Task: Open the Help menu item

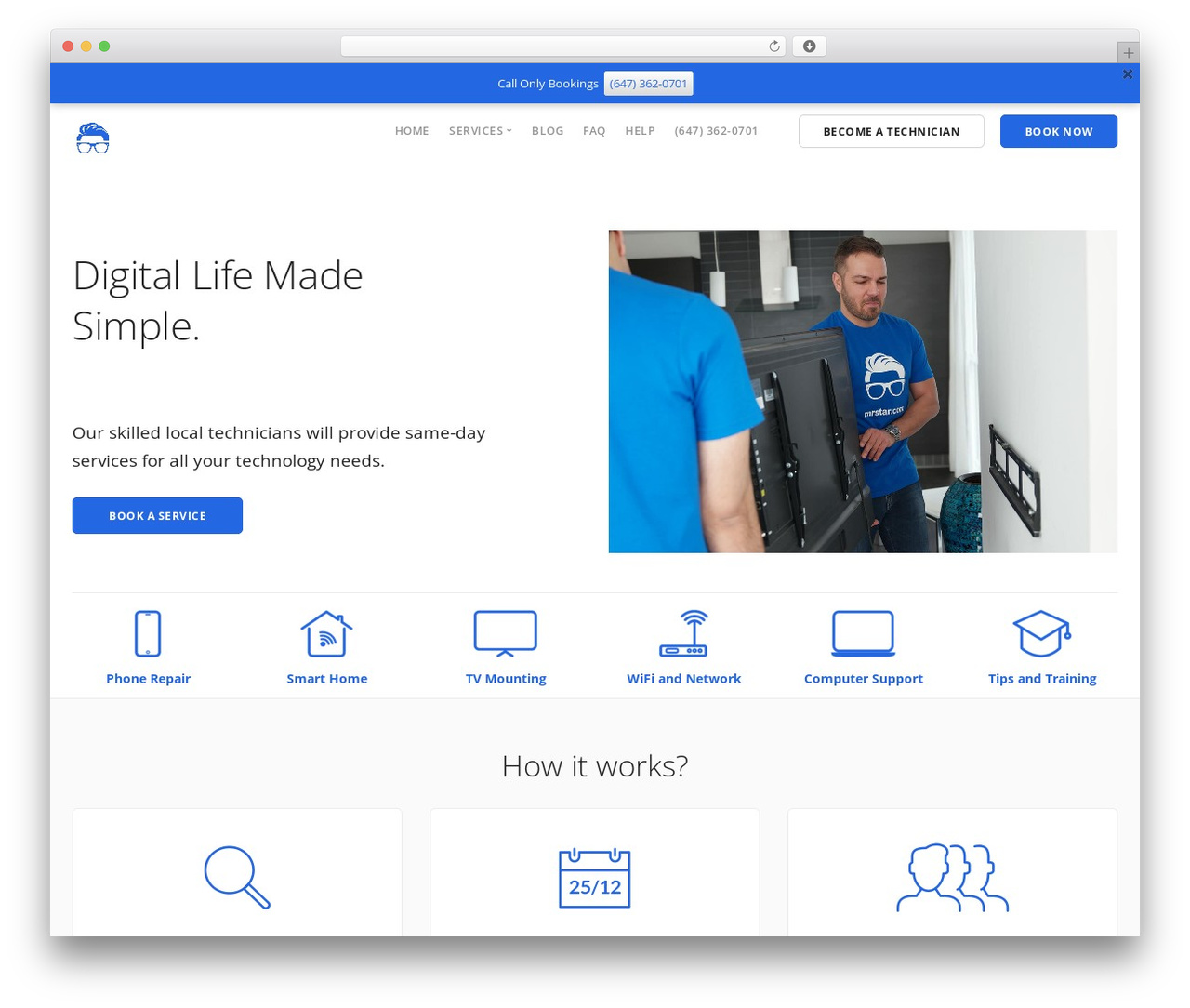Action: [640, 131]
